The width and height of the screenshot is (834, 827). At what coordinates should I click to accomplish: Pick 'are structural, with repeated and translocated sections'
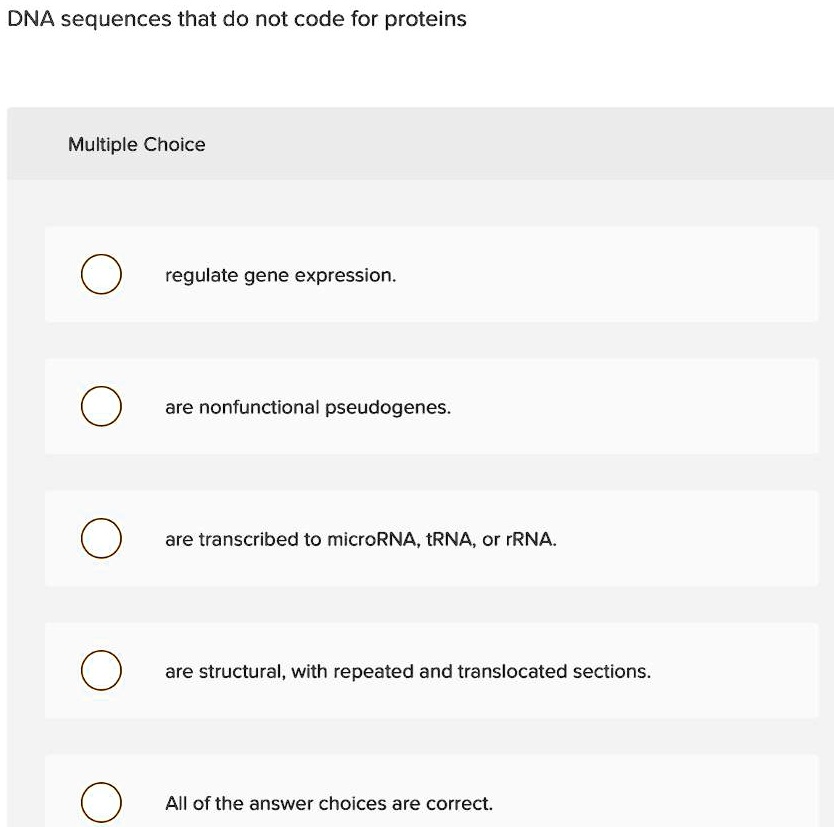101,670
